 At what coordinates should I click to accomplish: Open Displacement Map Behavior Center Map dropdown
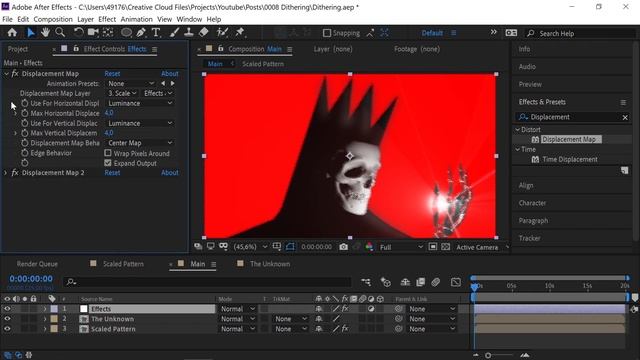[140, 143]
